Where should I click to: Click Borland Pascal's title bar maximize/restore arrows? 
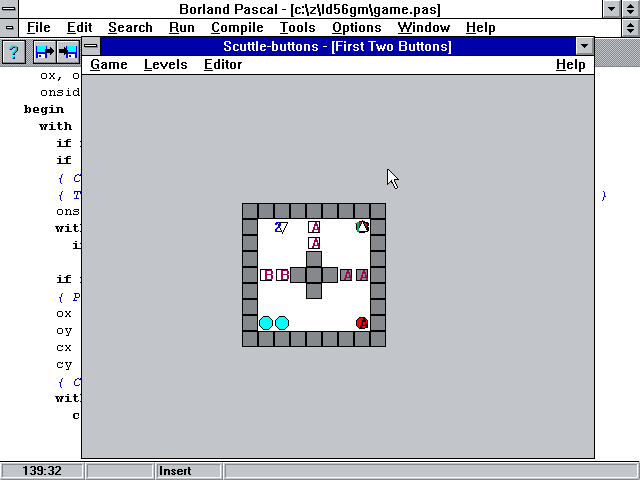[630, 9]
